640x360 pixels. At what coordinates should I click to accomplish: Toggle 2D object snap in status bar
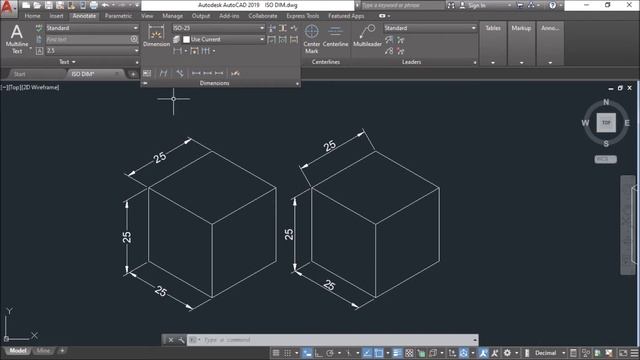(379, 353)
